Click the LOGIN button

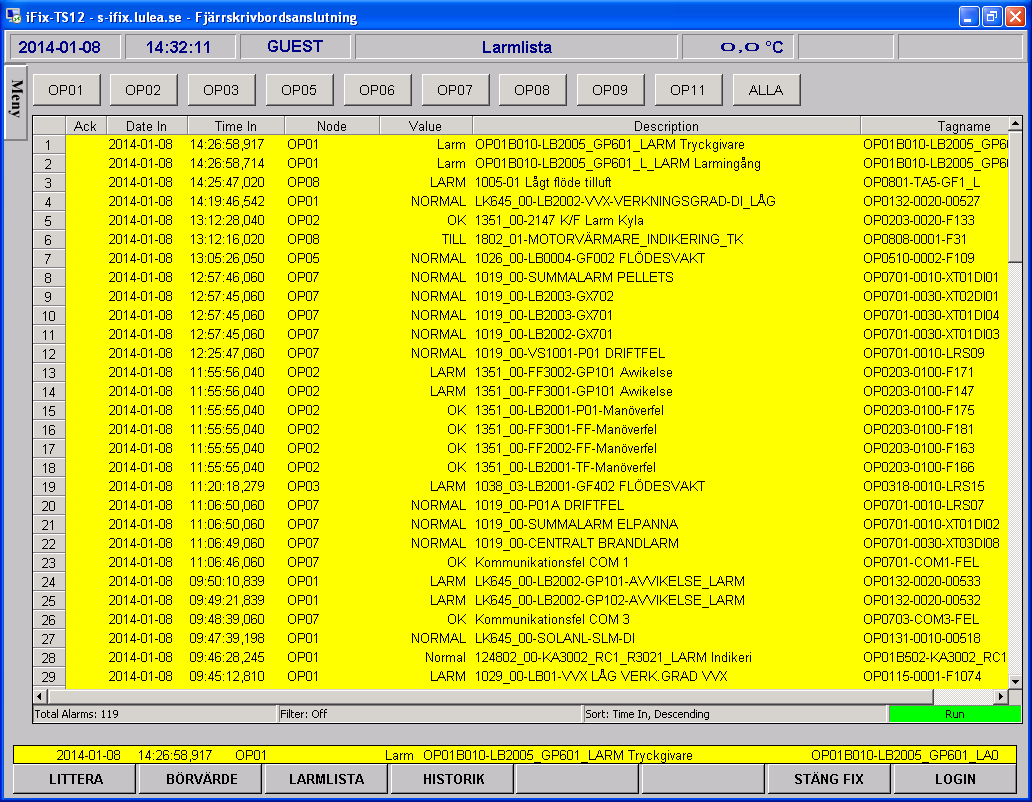pos(955,779)
